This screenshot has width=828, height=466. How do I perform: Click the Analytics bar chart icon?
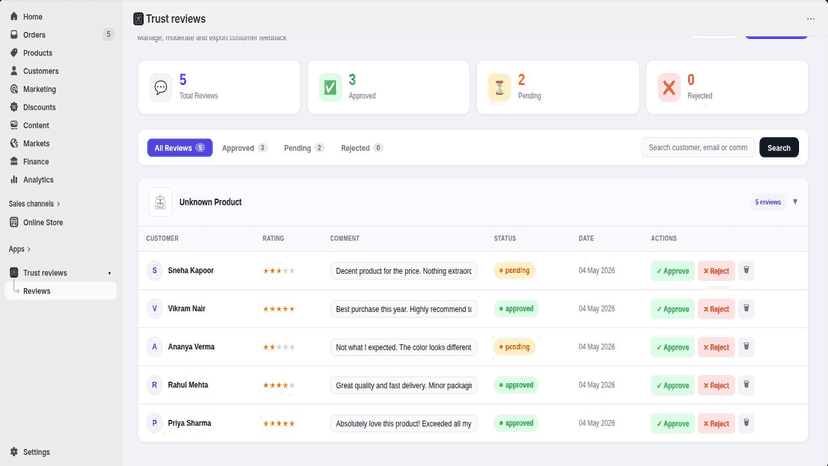(x=14, y=180)
